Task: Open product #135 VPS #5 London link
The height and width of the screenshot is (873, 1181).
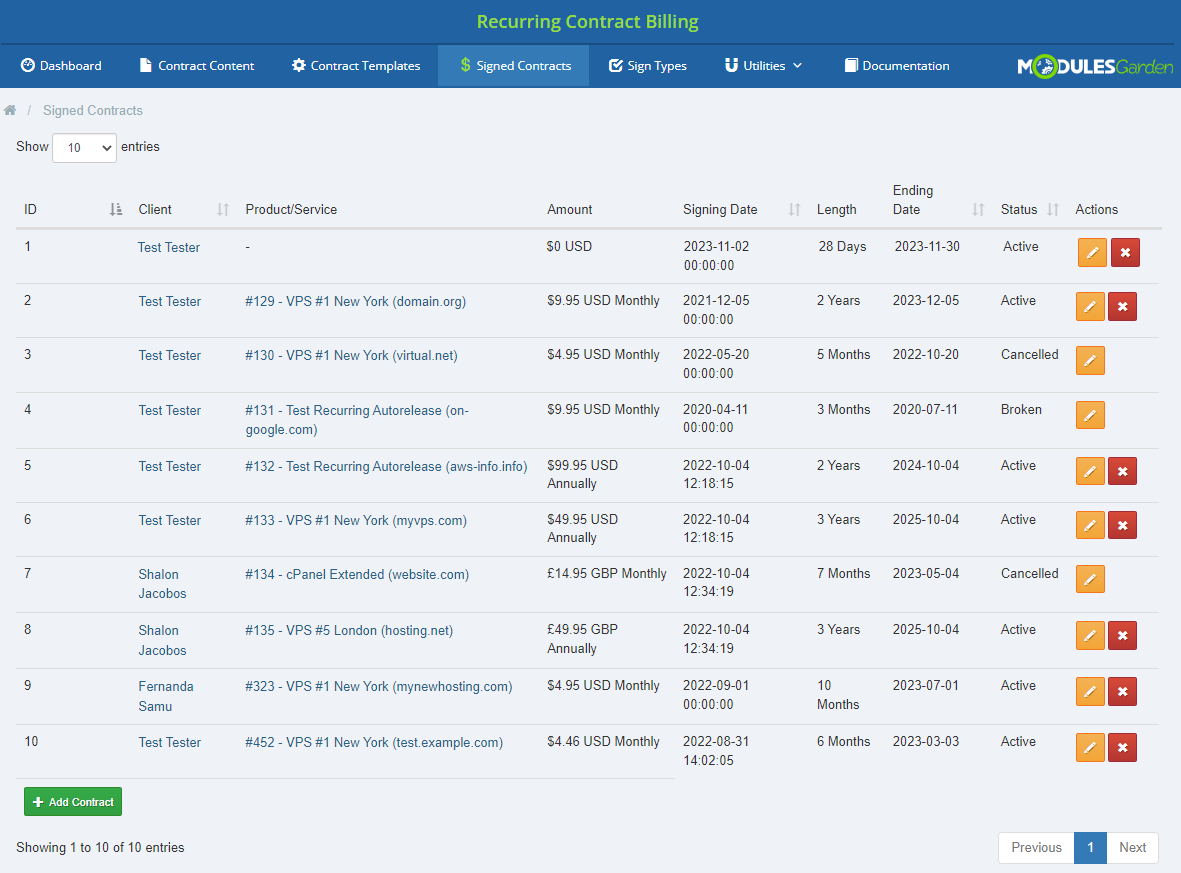Action: click(x=349, y=630)
